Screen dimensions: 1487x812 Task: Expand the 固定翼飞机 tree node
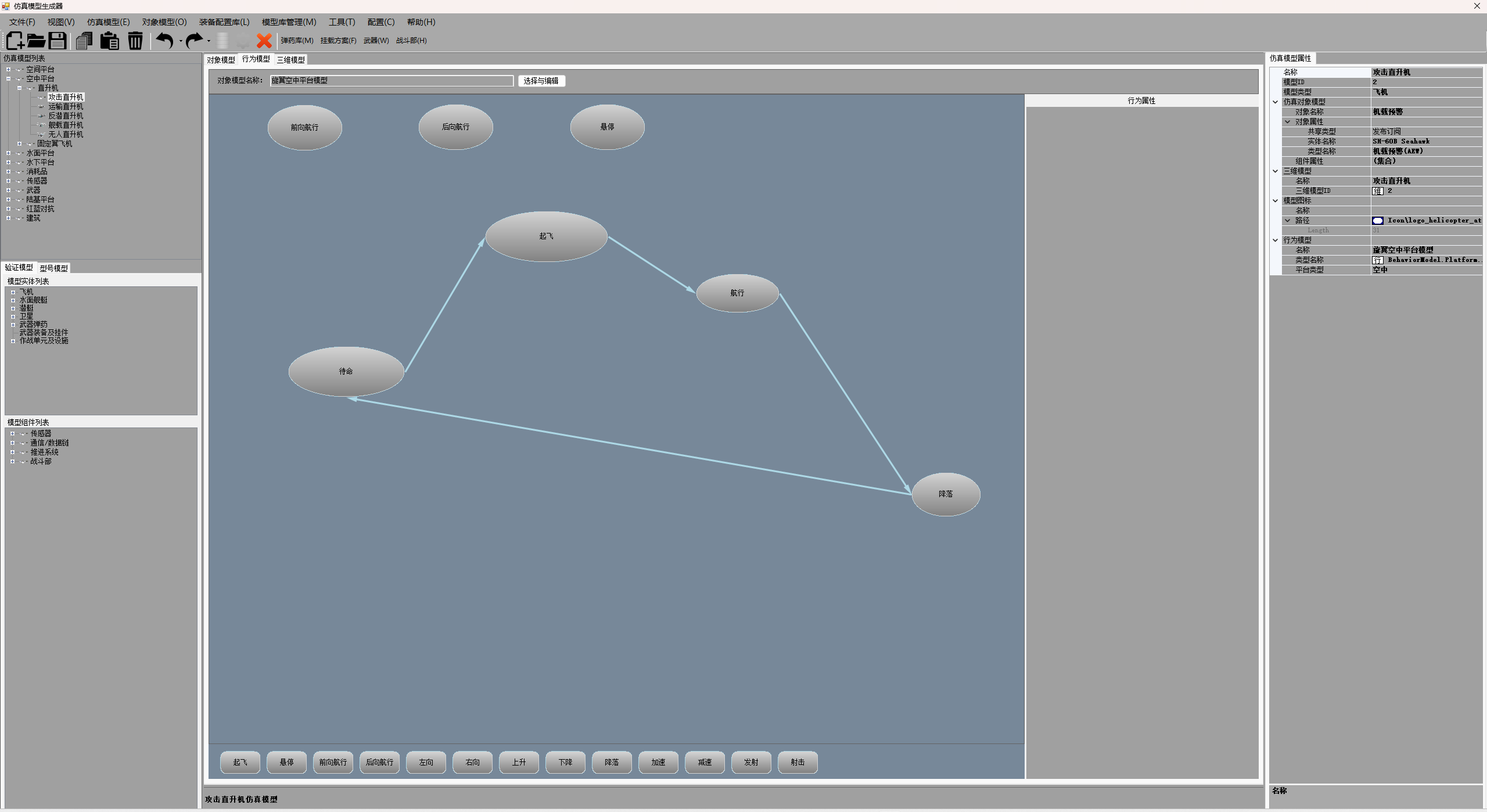20,144
